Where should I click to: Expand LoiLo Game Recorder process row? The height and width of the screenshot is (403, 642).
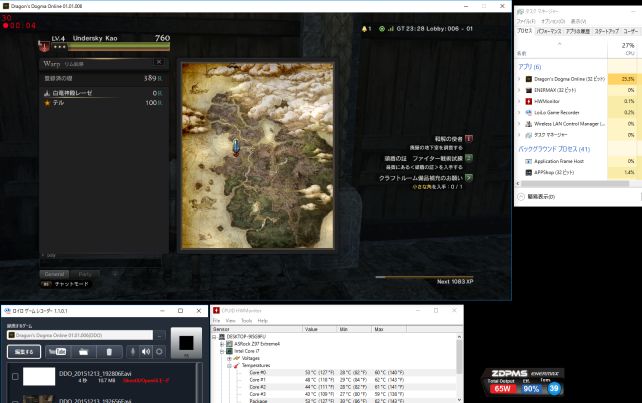pos(519,112)
